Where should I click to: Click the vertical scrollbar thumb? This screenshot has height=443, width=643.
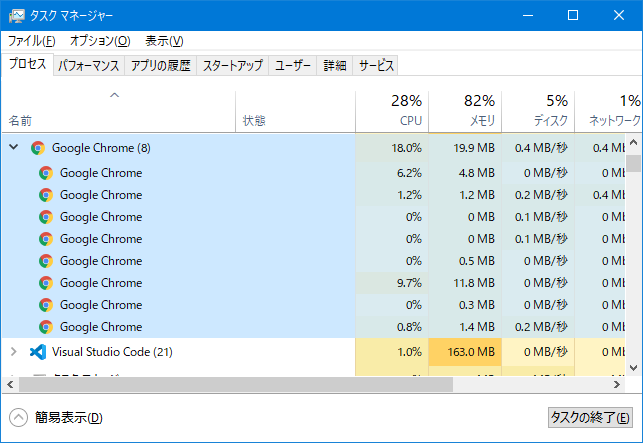click(634, 163)
